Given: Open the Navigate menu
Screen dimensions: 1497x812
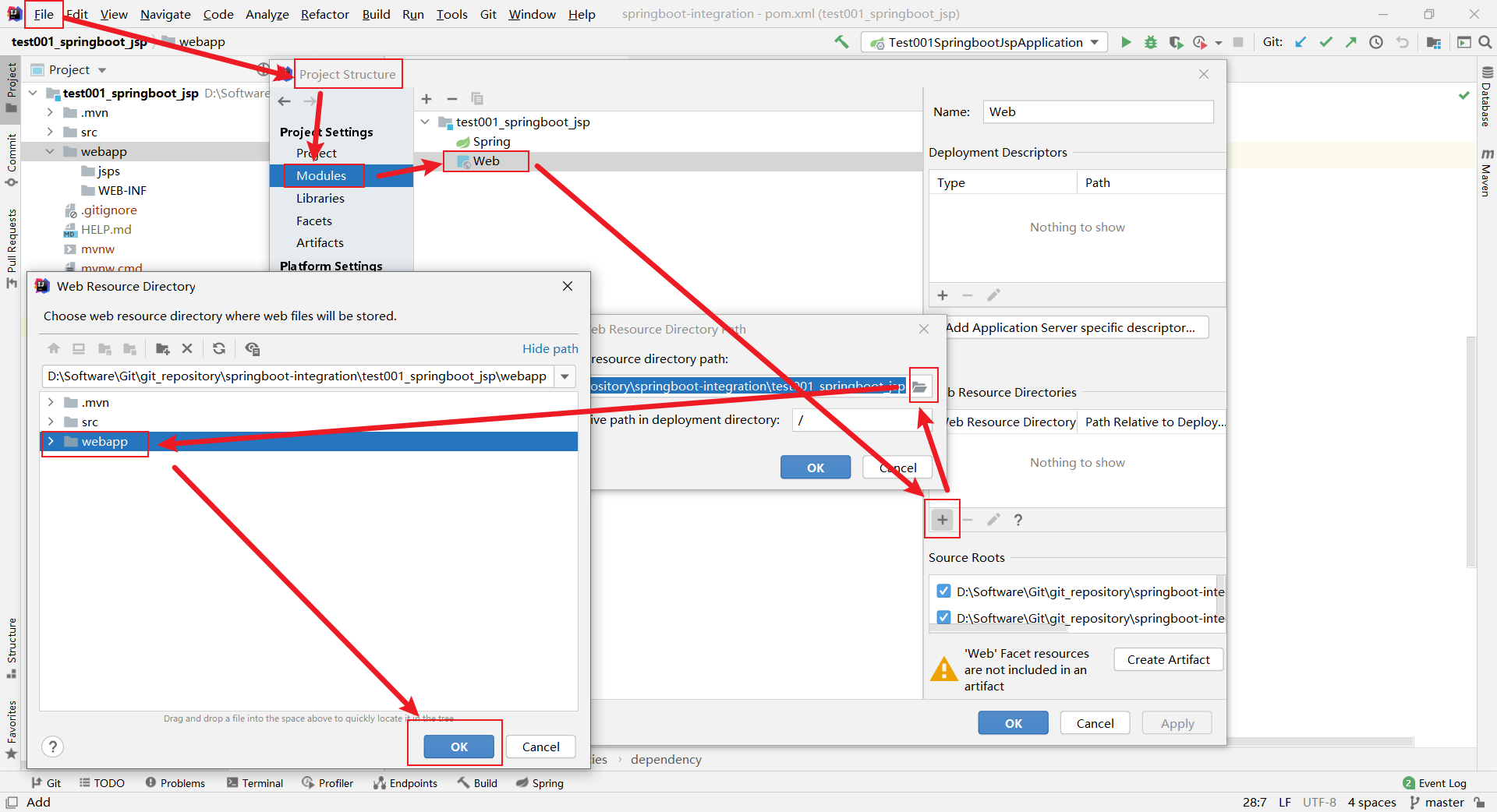Looking at the screenshot, I should [x=165, y=14].
